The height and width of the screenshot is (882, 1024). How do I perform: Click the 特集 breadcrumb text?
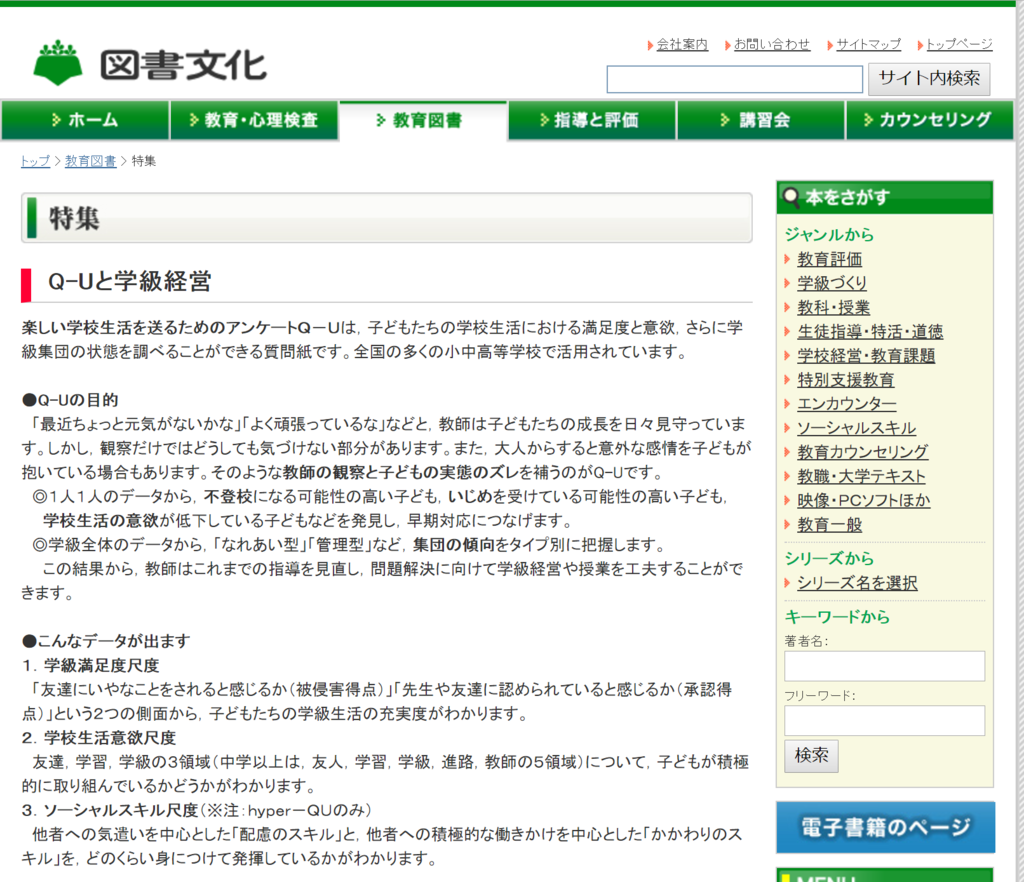(x=144, y=161)
